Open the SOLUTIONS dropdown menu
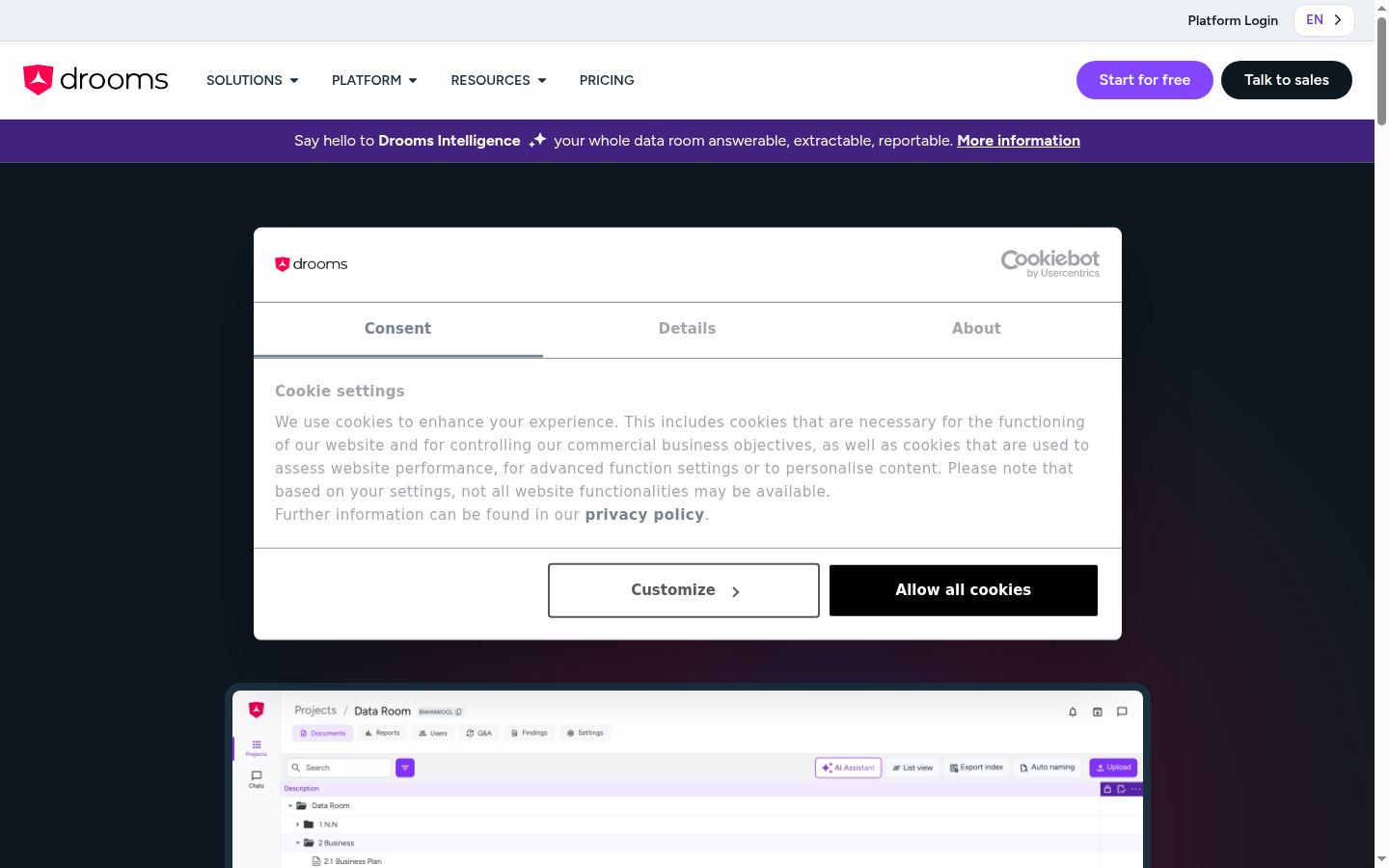 (253, 80)
